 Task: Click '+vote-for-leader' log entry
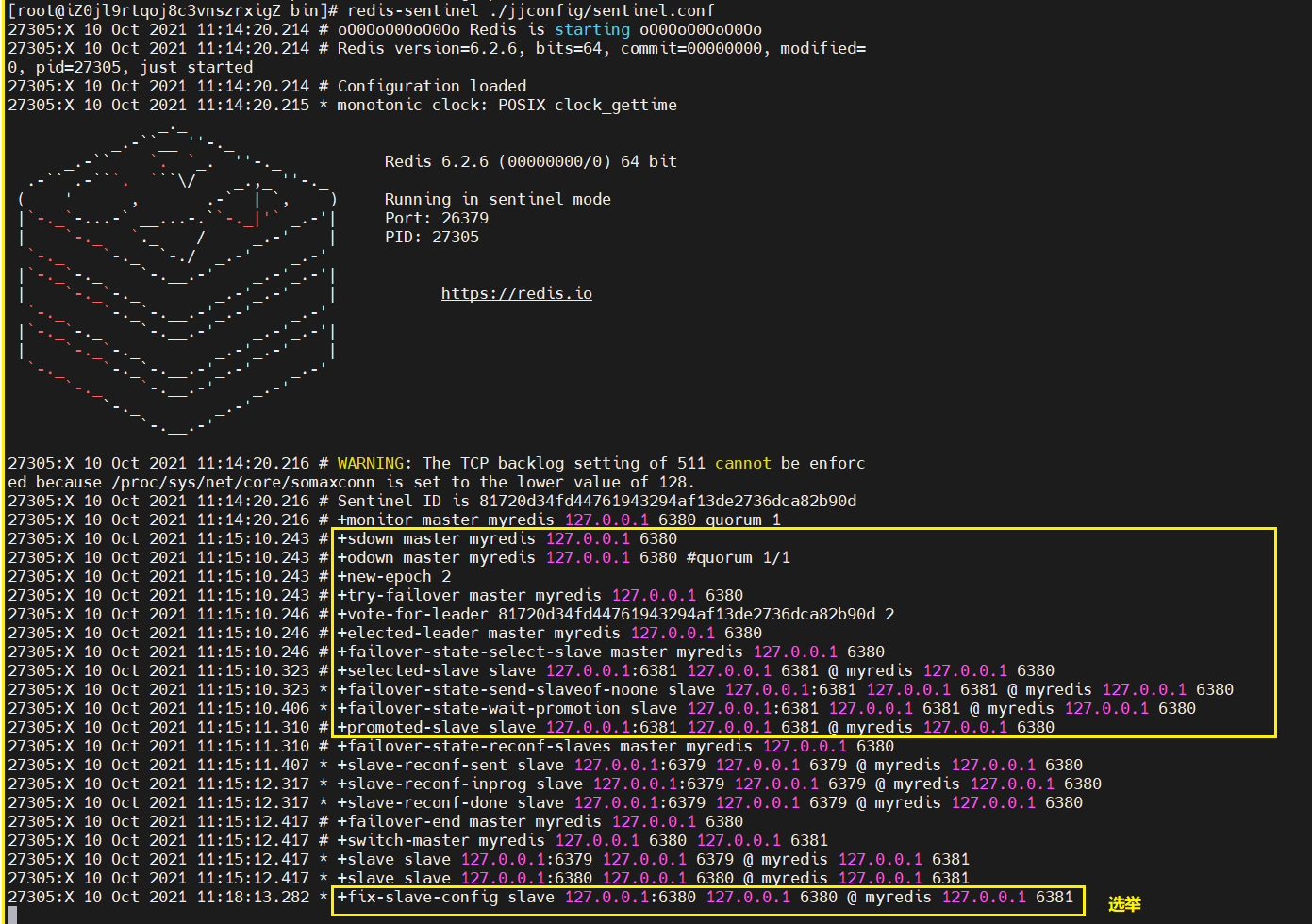(x=616, y=614)
